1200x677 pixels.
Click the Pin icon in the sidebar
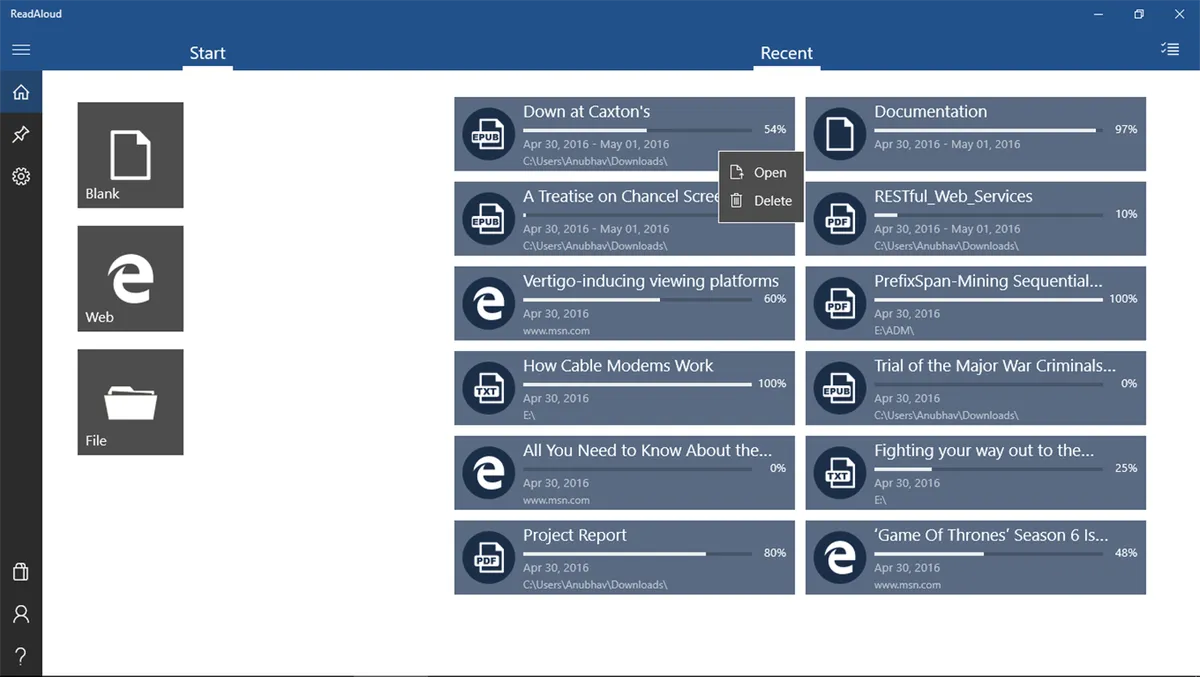tap(20, 134)
